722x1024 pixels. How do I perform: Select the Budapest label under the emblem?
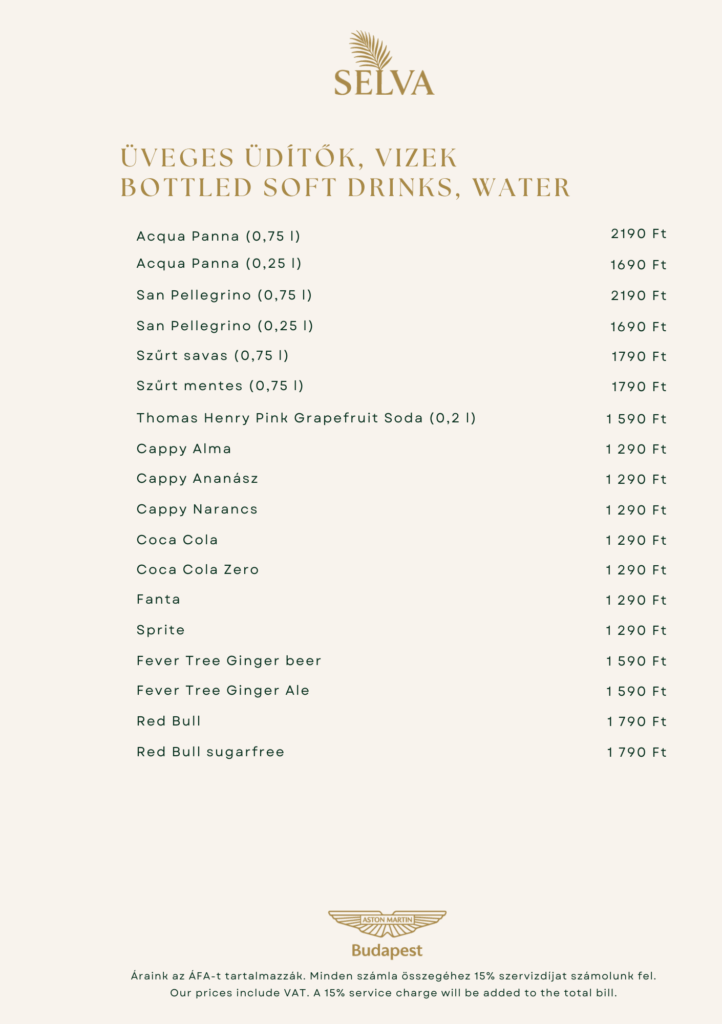click(x=387, y=950)
